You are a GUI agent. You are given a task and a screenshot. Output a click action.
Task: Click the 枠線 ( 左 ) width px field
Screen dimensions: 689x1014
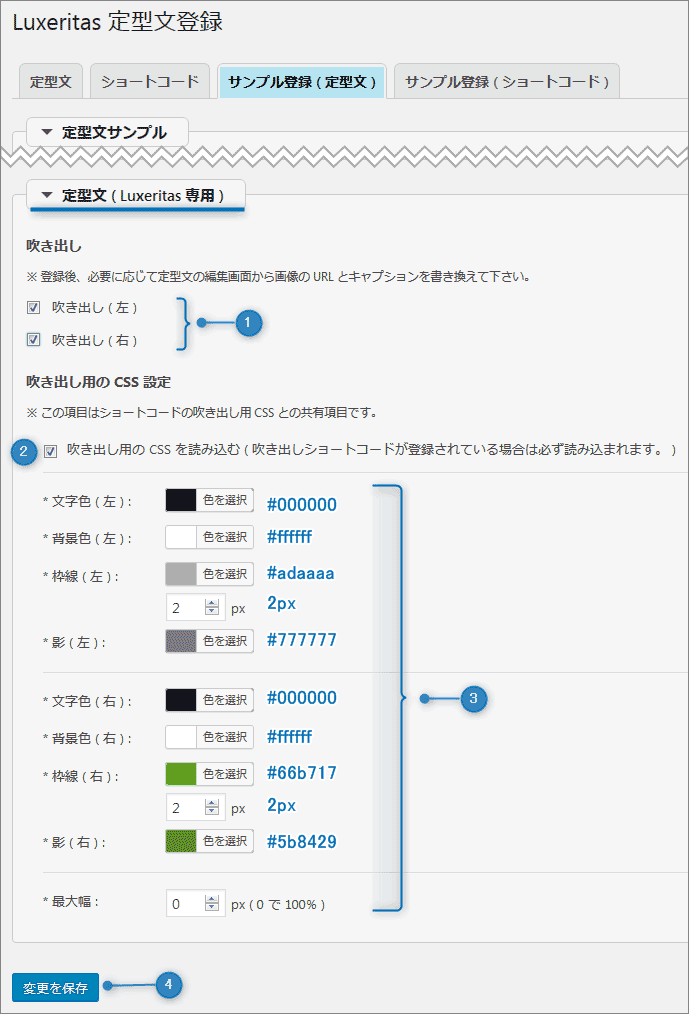(186, 607)
